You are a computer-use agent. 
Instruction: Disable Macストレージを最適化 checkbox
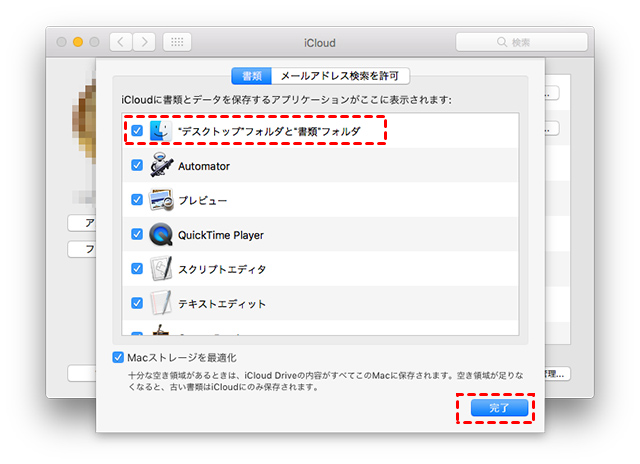pyautogui.click(x=118, y=357)
